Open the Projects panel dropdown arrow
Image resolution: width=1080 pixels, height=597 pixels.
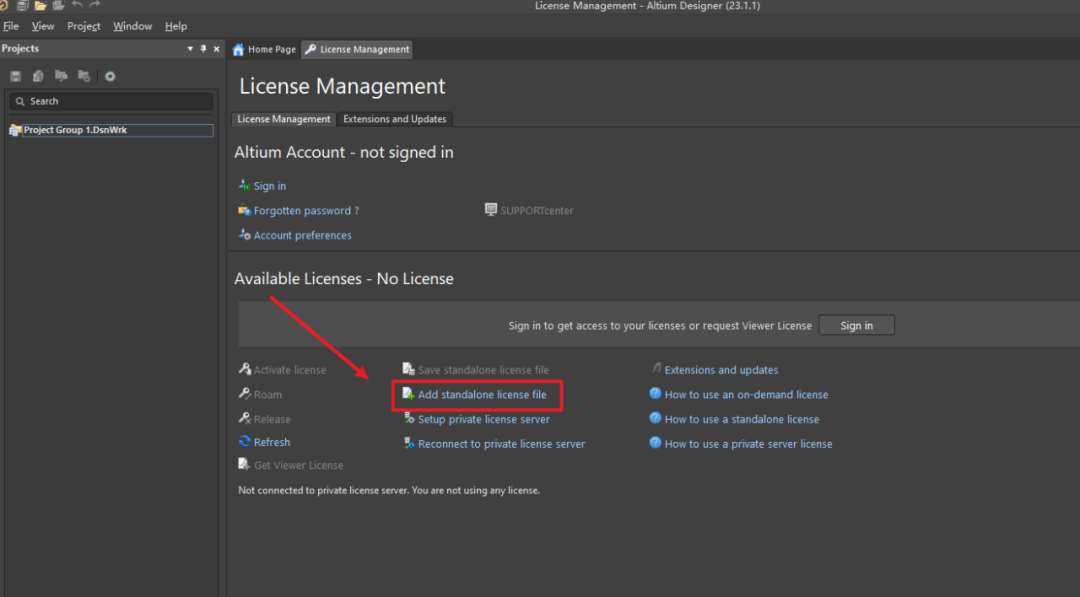[190, 49]
